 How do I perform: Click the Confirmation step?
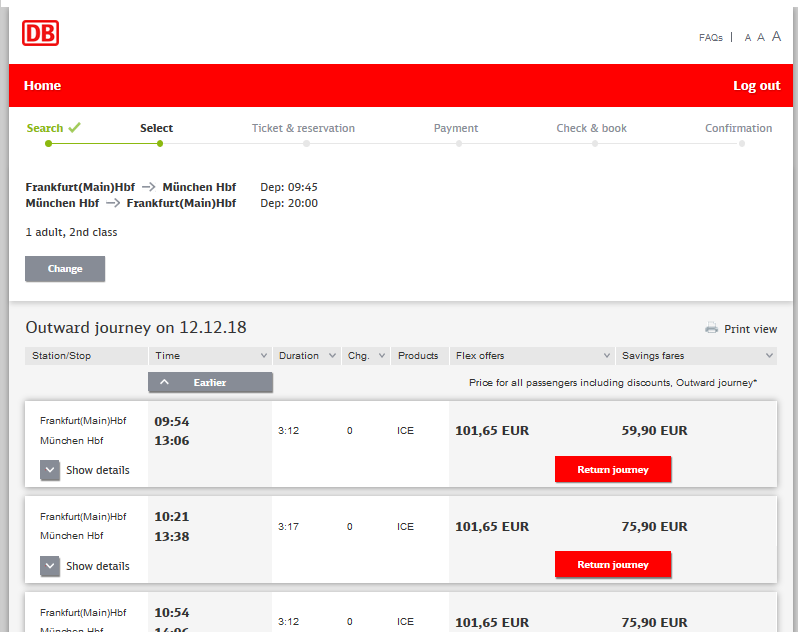pos(738,128)
